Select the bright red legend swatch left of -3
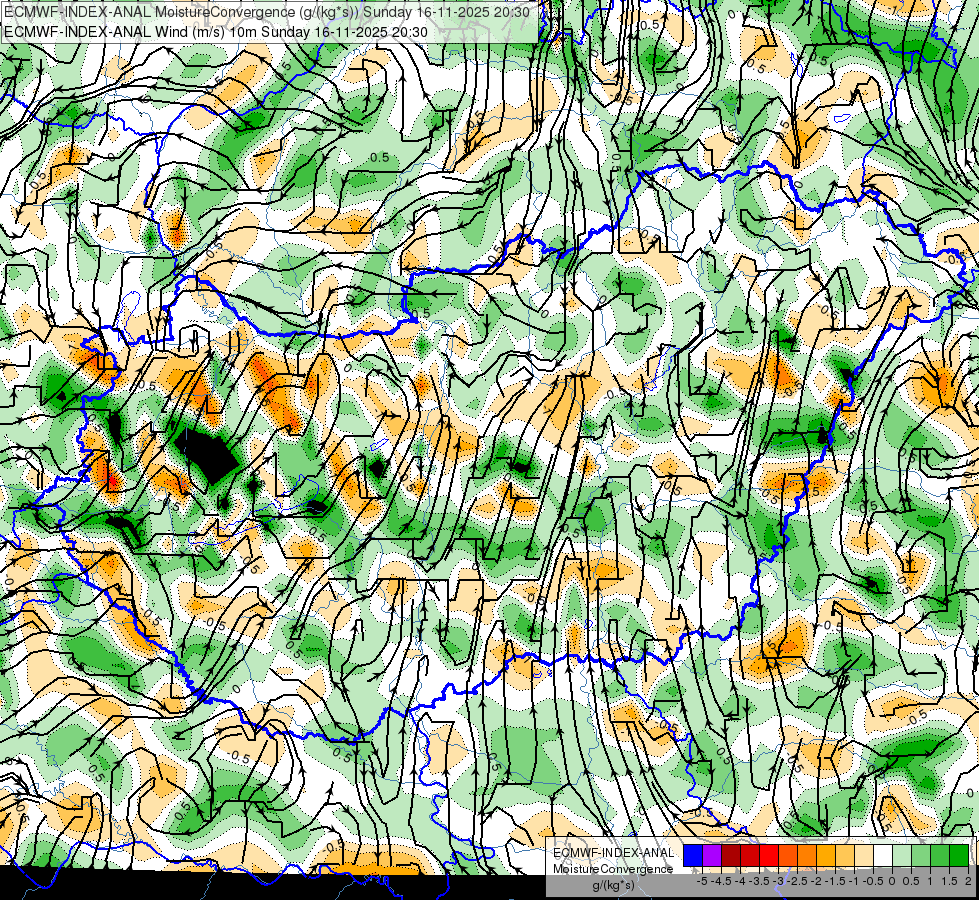The image size is (979, 900). 769,856
